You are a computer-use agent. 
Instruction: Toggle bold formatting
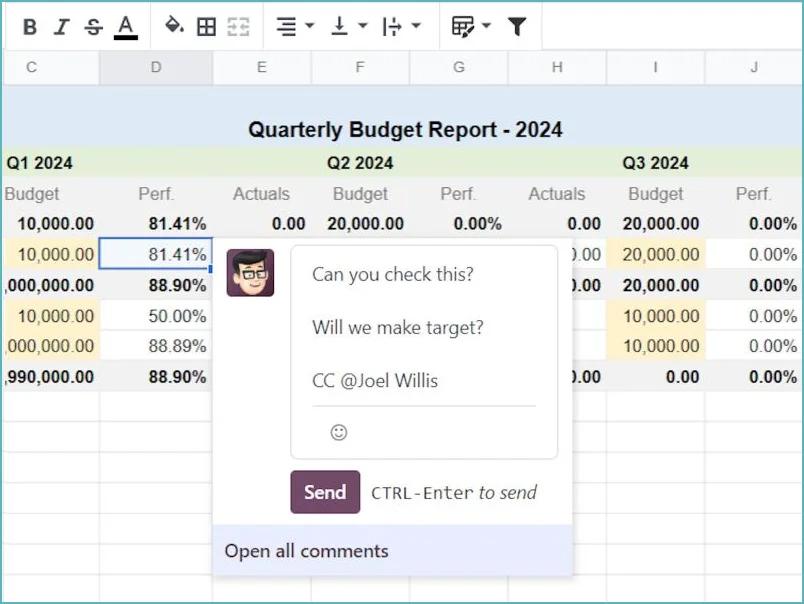pos(29,26)
